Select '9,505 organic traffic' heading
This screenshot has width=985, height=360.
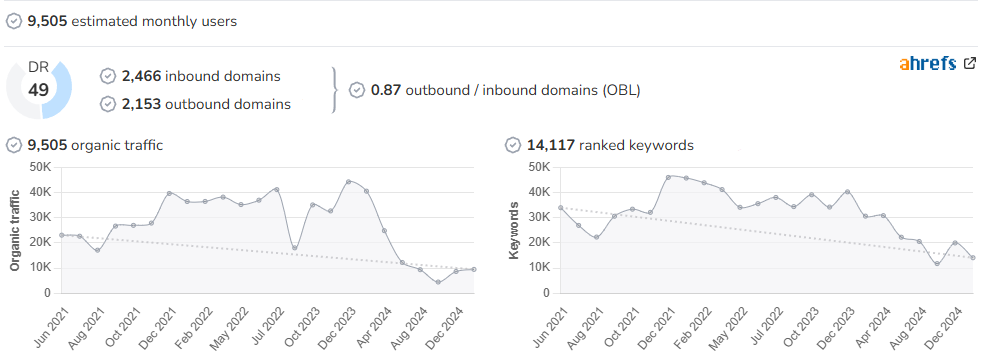95,145
